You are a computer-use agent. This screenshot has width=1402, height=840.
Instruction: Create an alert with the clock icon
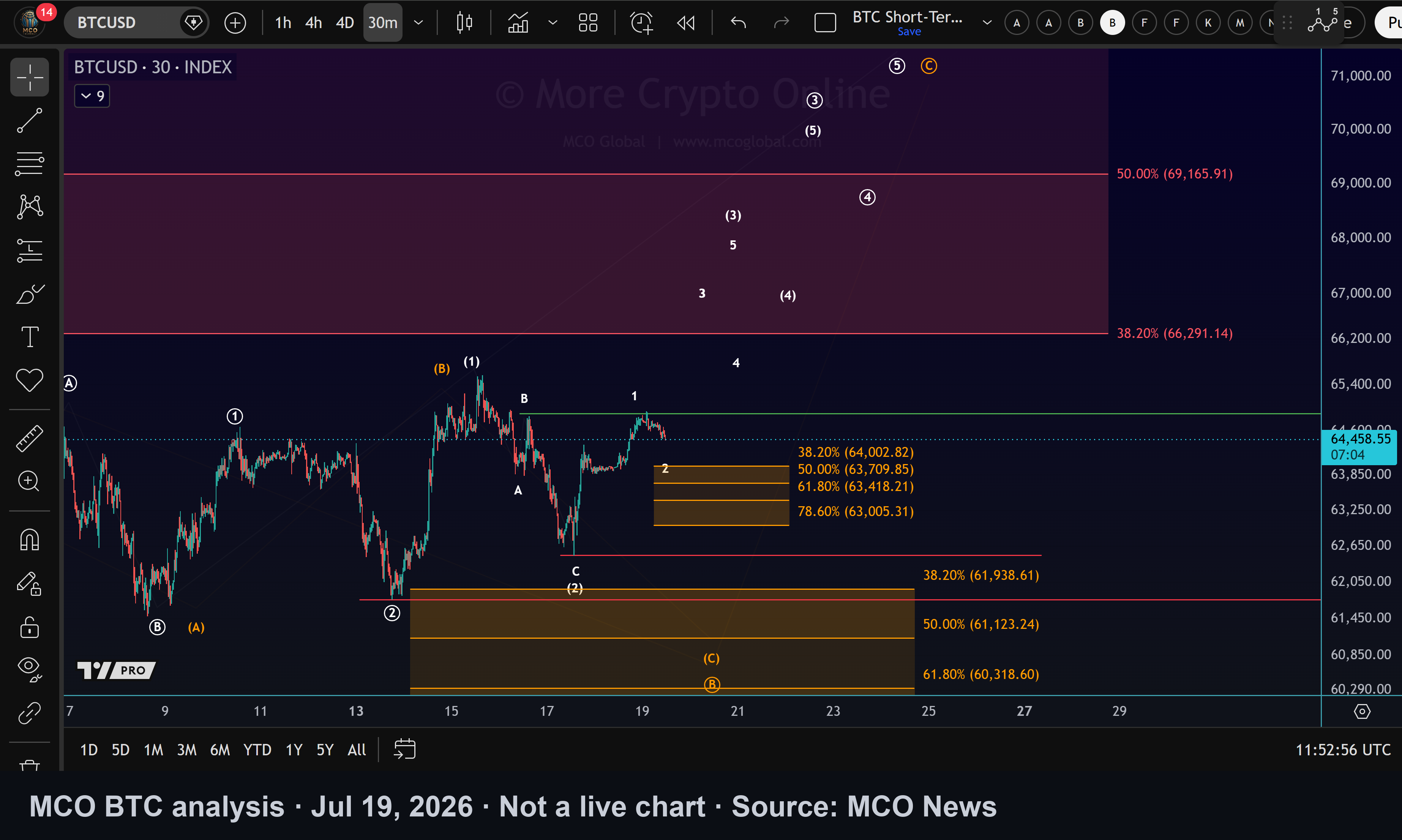coord(642,23)
